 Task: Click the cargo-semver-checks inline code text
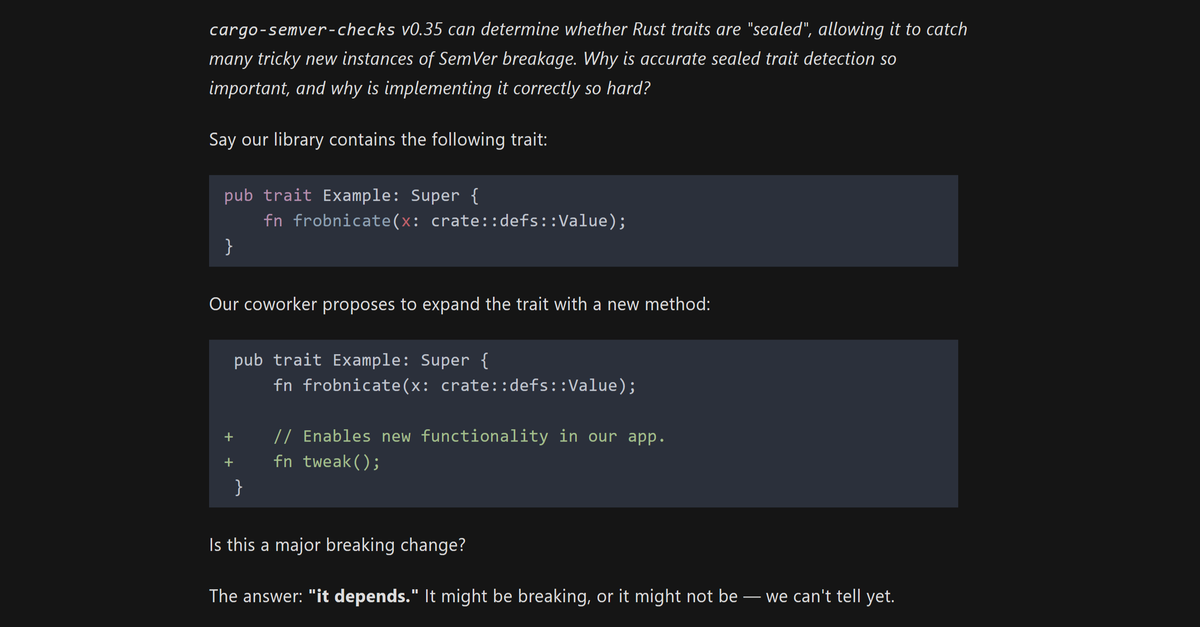pyautogui.click(x=301, y=29)
